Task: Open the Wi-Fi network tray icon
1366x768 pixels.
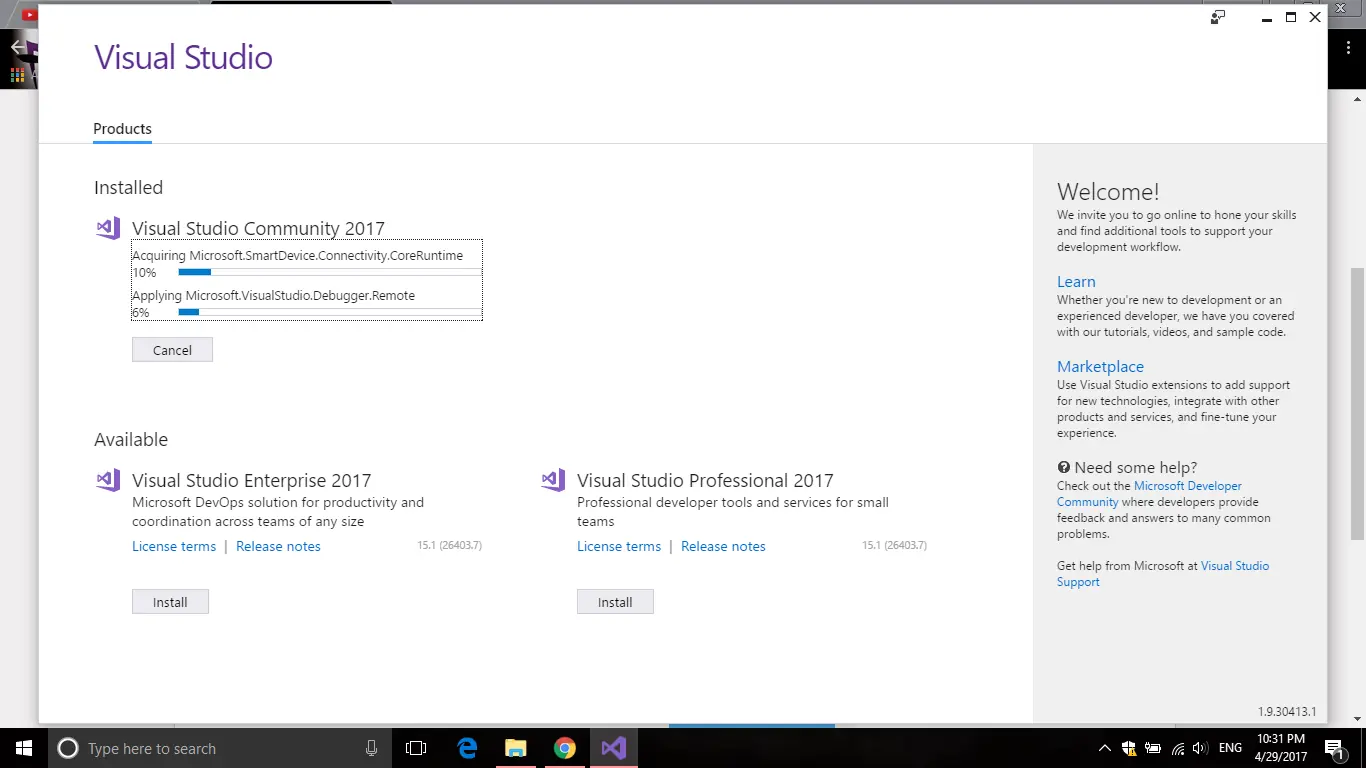Action: tap(1177, 748)
